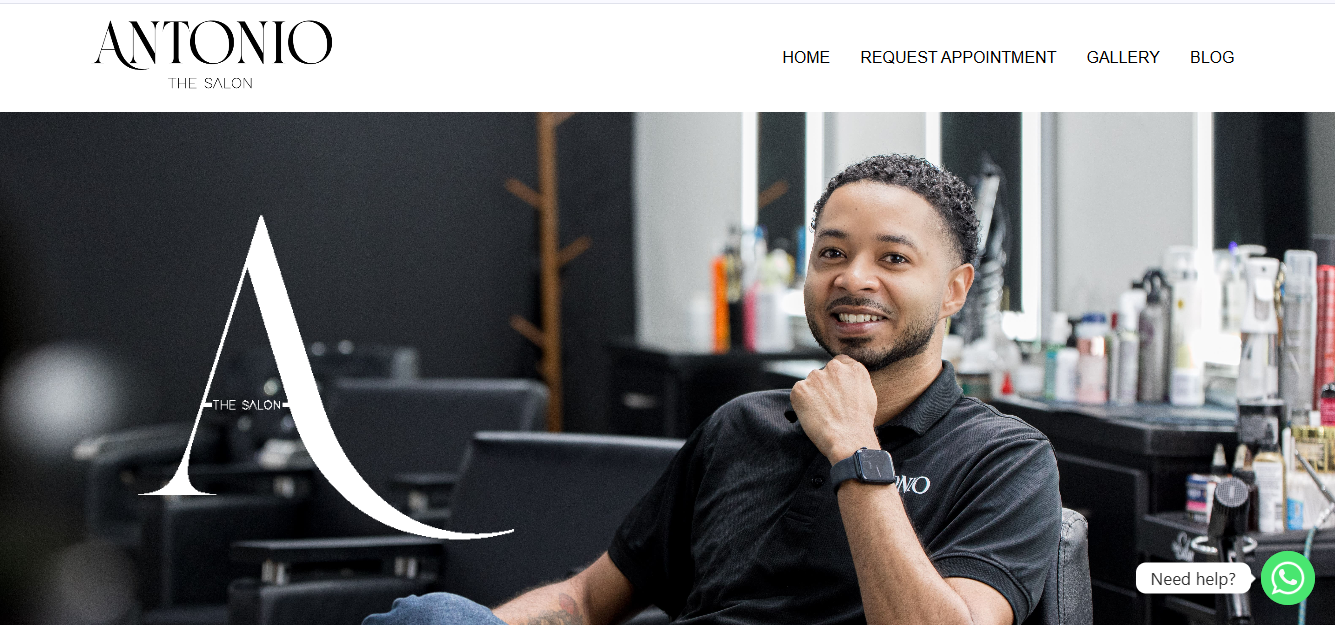
Task: Click 'THE SALON' text under the Antonio logo
Action: (210, 83)
